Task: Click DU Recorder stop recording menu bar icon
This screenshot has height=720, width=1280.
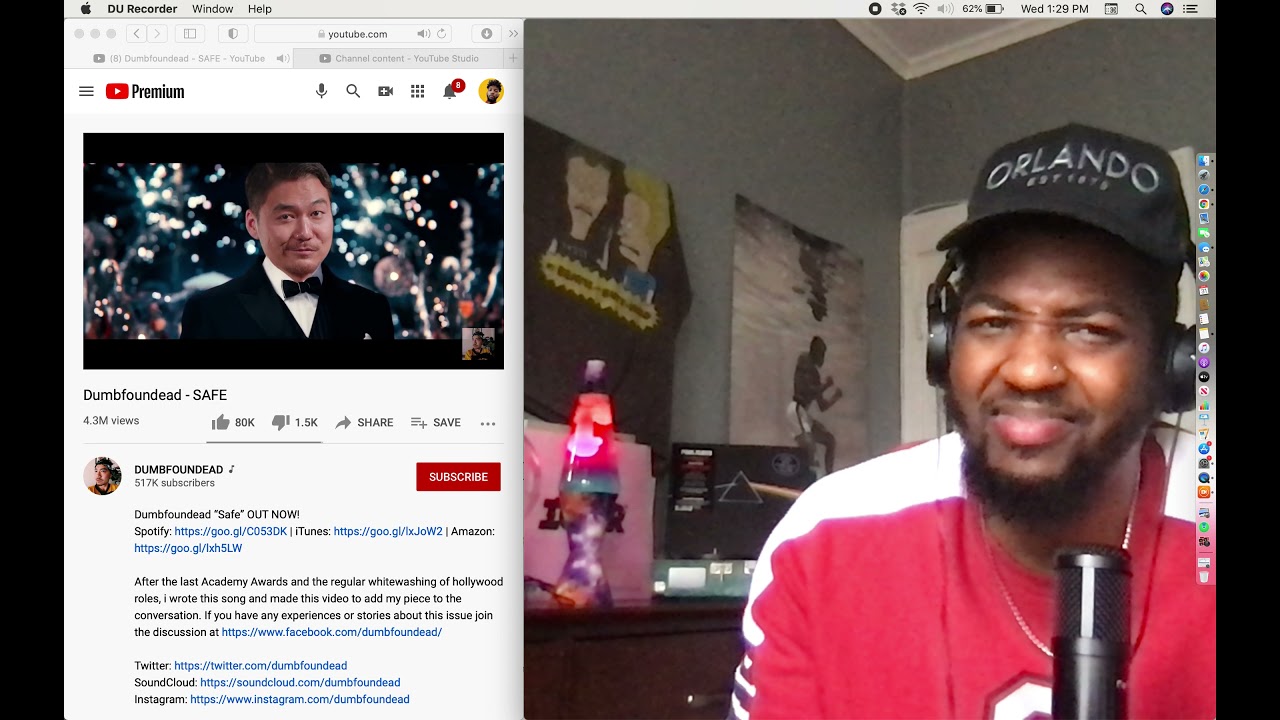Action: click(x=875, y=9)
